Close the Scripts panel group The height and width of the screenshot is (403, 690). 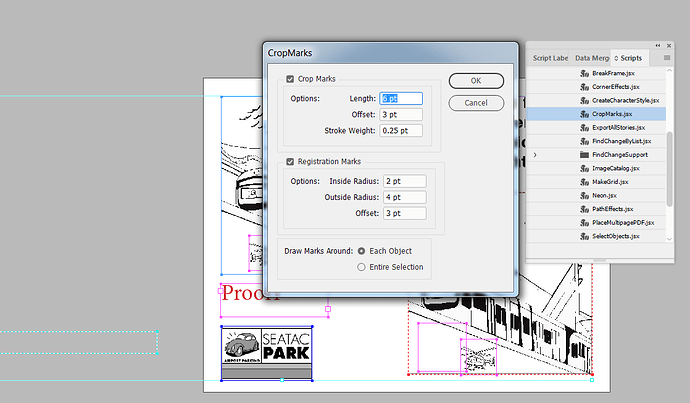669,45
